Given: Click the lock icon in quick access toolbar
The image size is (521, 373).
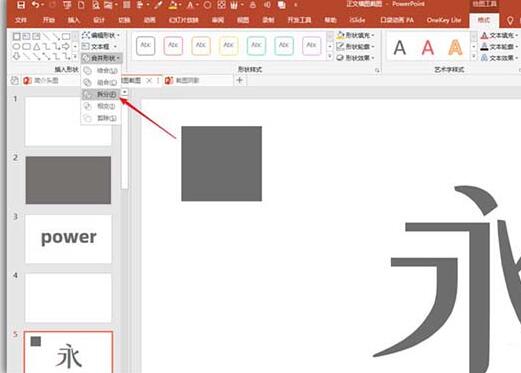Looking at the screenshot, I should pos(253,5).
